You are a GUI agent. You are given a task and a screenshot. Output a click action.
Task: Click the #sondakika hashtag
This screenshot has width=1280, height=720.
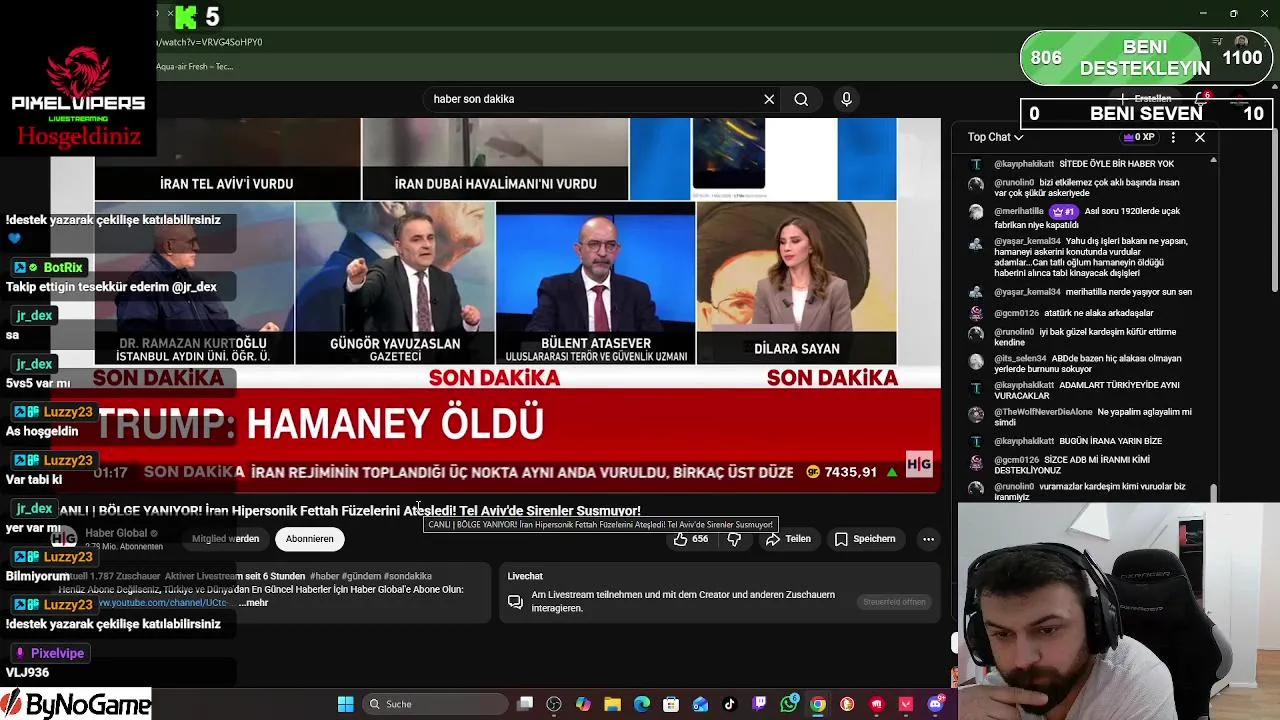[x=407, y=576]
